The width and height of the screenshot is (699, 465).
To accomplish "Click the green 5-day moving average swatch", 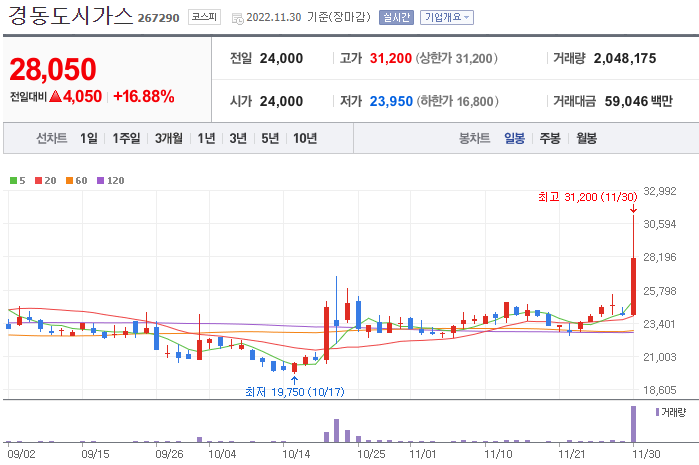I will 13,181.
